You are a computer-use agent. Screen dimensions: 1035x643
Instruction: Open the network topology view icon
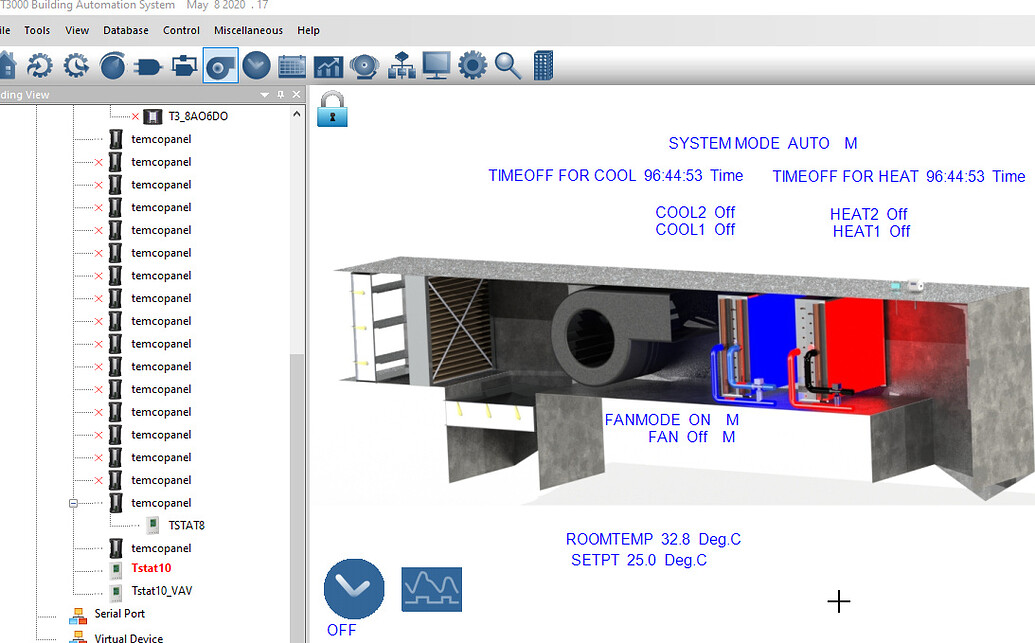400,65
